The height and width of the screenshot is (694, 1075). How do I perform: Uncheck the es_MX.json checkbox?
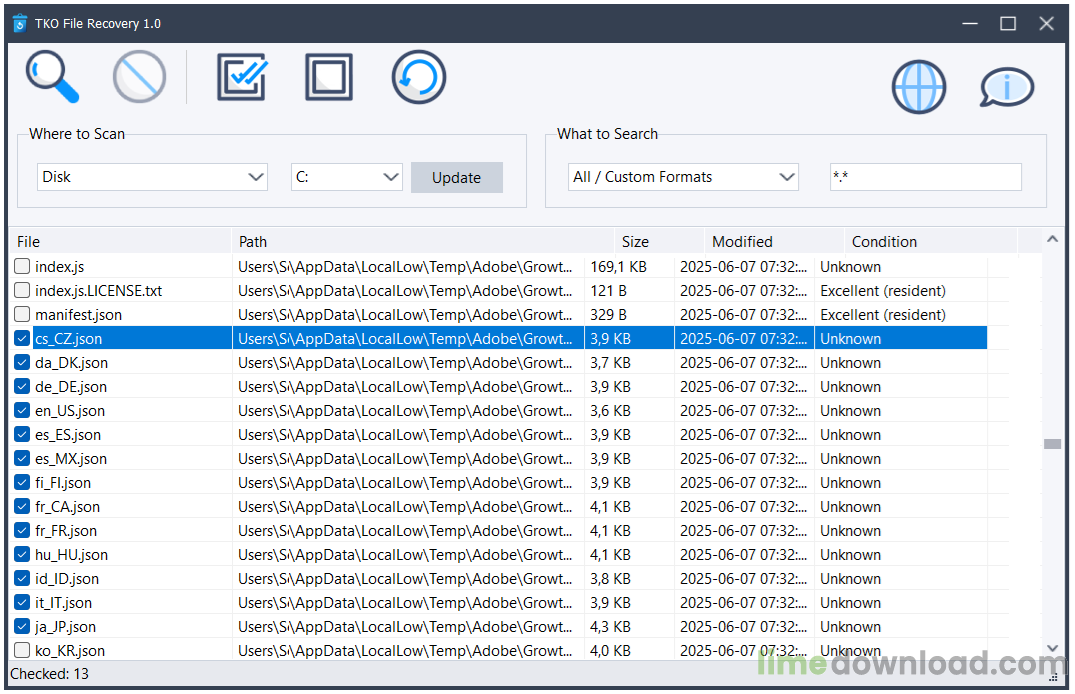[22, 458]
